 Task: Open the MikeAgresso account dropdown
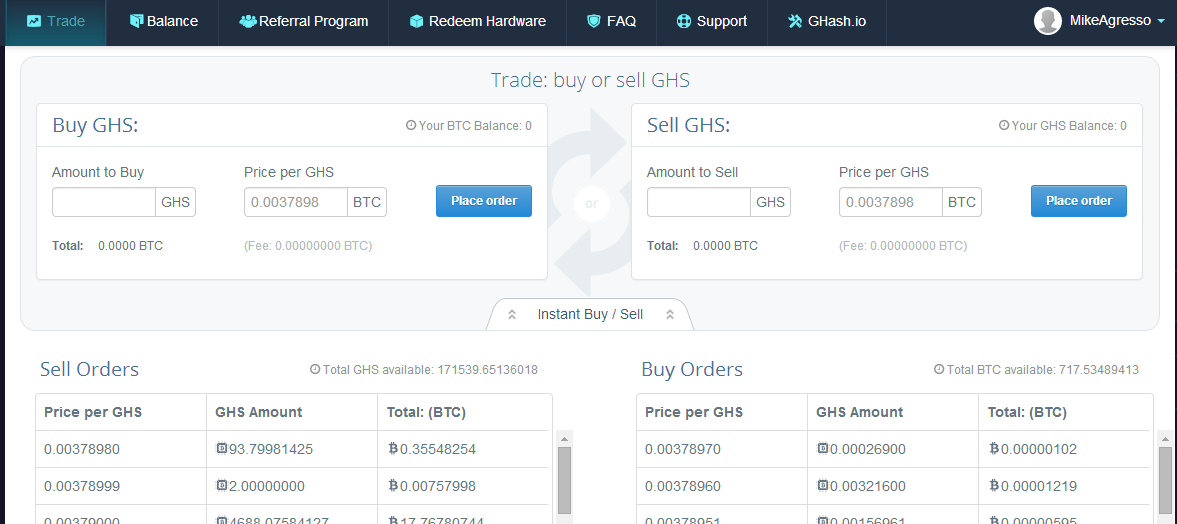point(1100,21)
